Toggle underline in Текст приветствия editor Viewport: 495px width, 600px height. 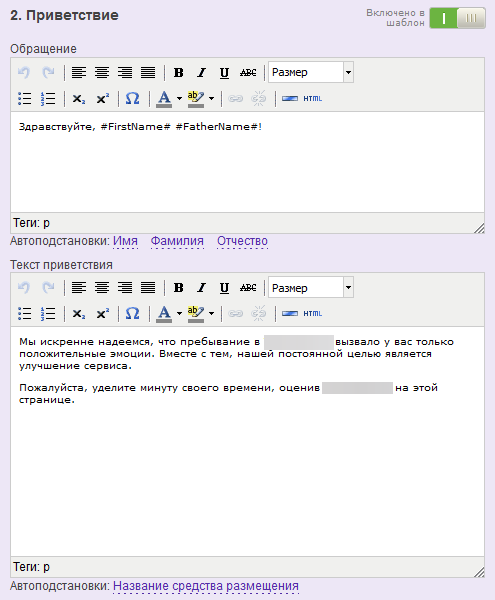pyautogui.click(x=225, y=287)
